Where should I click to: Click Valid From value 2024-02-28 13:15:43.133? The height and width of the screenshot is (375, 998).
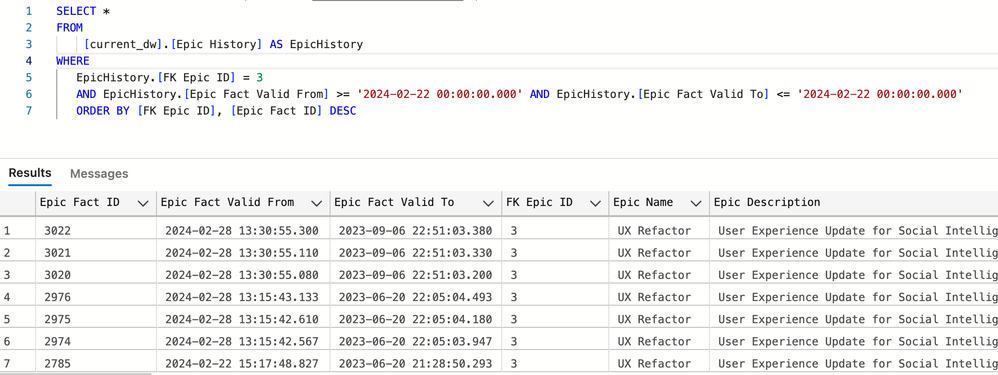(x=242, y=297)
